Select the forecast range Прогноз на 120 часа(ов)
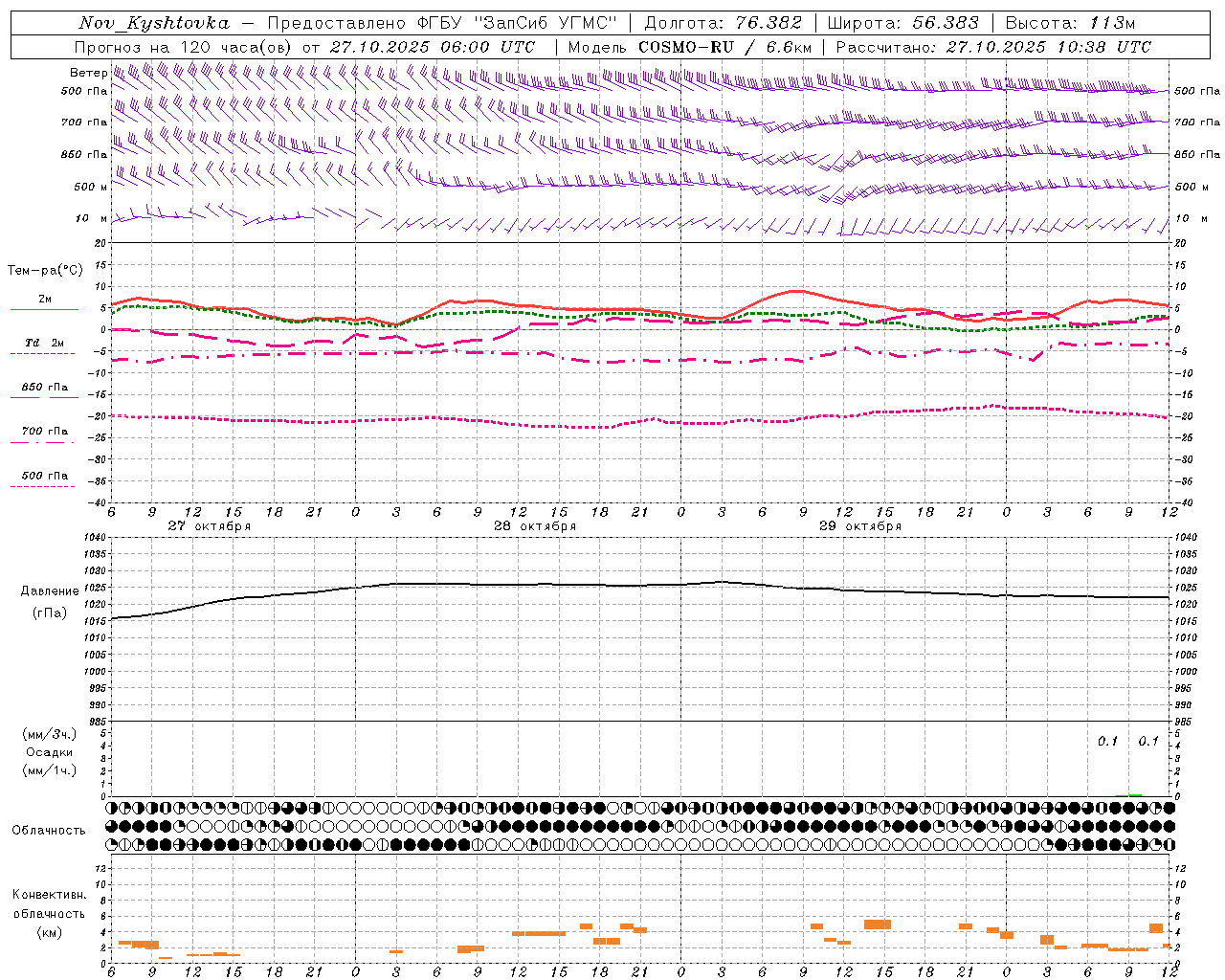Image resolution: width=1225 pixels, height=980 pixels. pos(184,47)
